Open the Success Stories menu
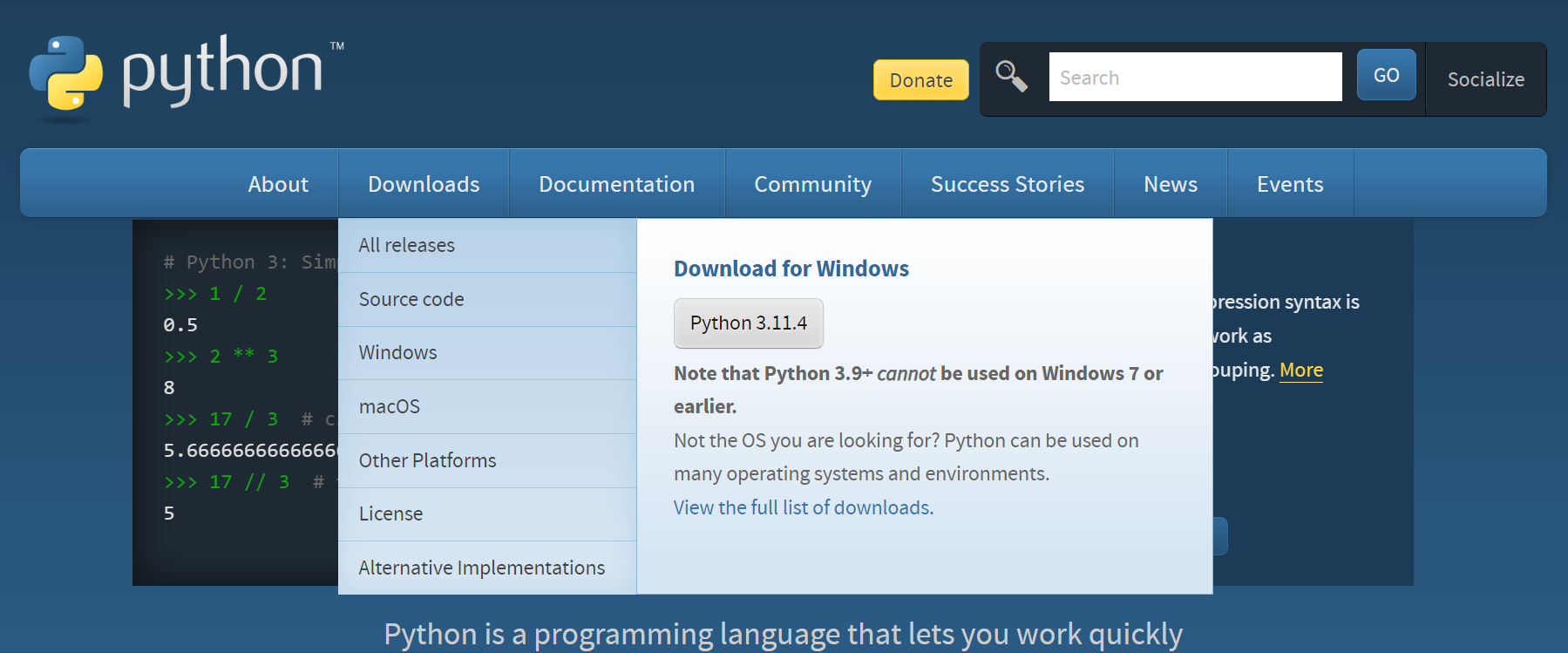 point(1007,184)
